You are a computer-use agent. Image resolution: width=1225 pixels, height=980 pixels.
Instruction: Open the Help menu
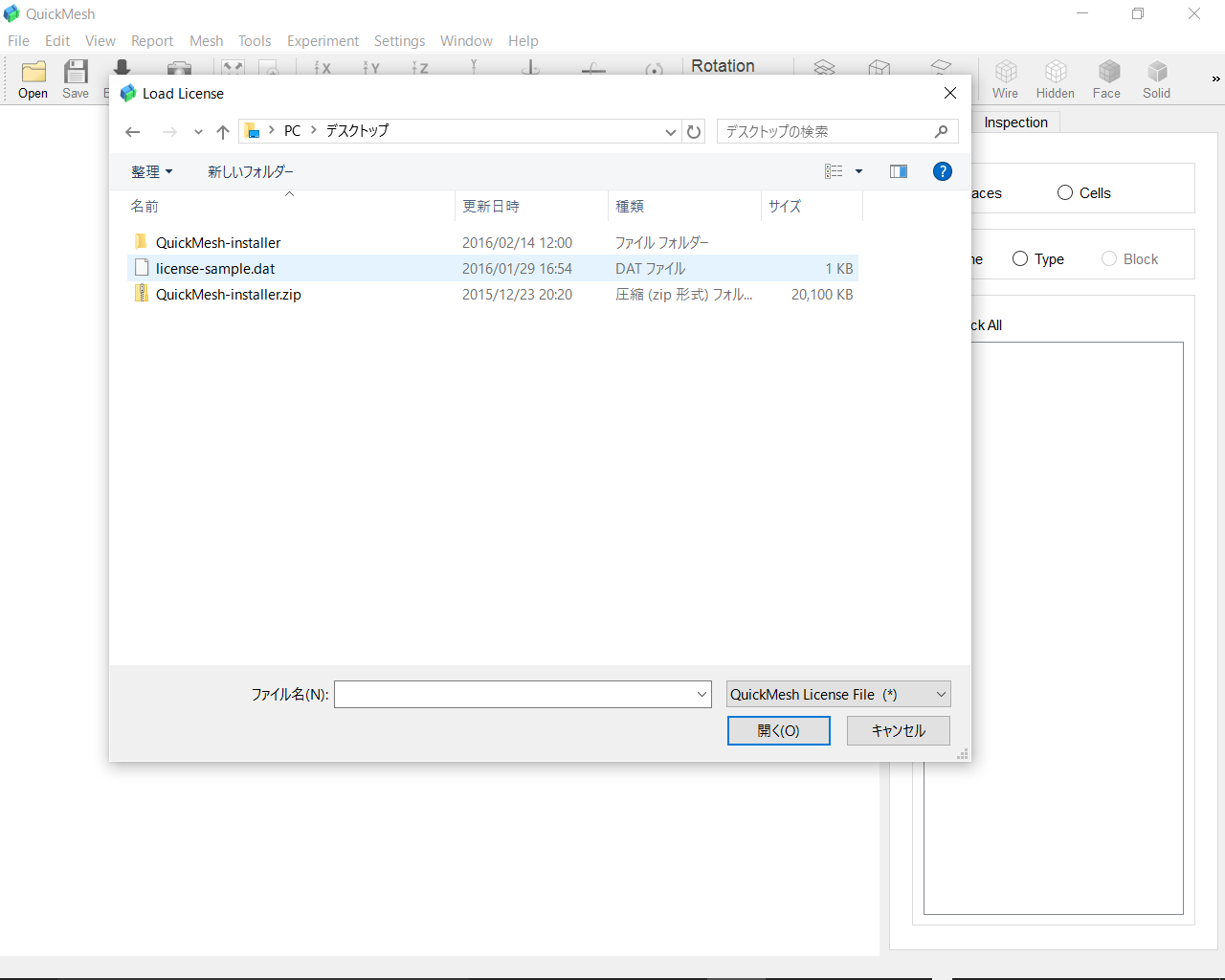click(x=523, y=40)
